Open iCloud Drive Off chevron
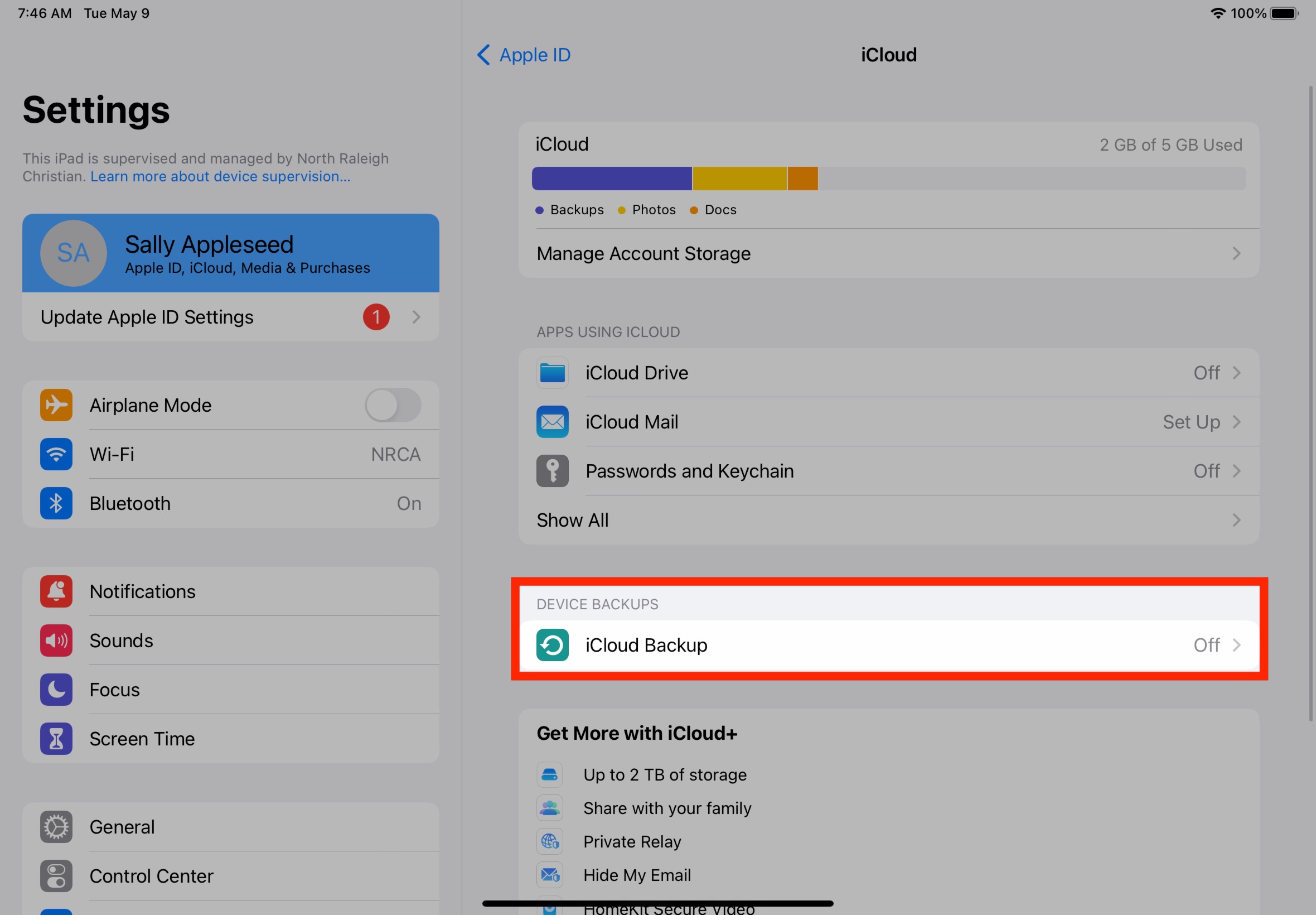Image resolution: width=1316 pixels, height=915 pixels. (1236, 373)
